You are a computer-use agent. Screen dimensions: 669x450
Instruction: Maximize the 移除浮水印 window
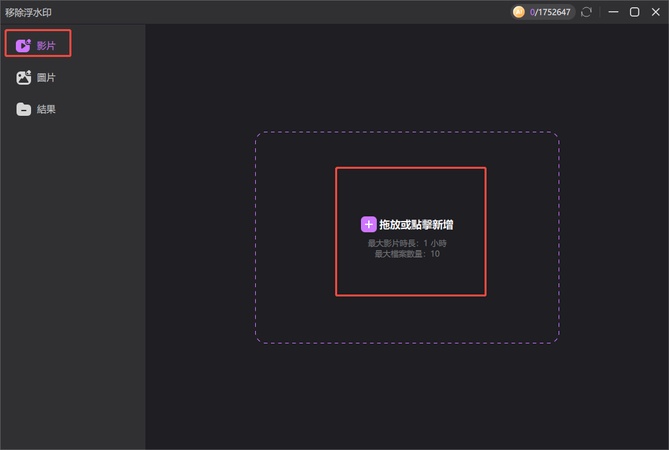click(x=634, y=12)
